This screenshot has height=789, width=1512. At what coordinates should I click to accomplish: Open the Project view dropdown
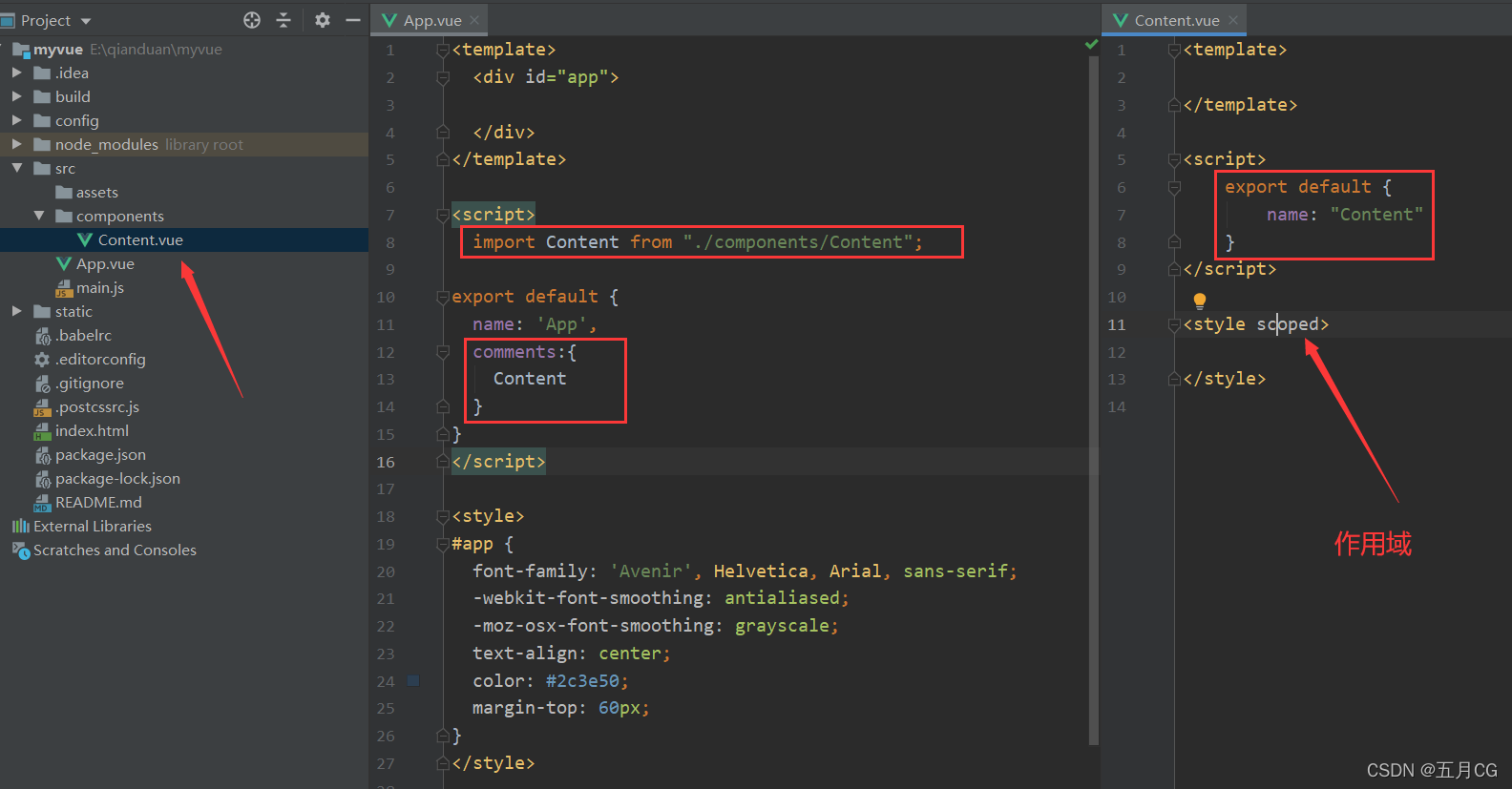(86, 21)
